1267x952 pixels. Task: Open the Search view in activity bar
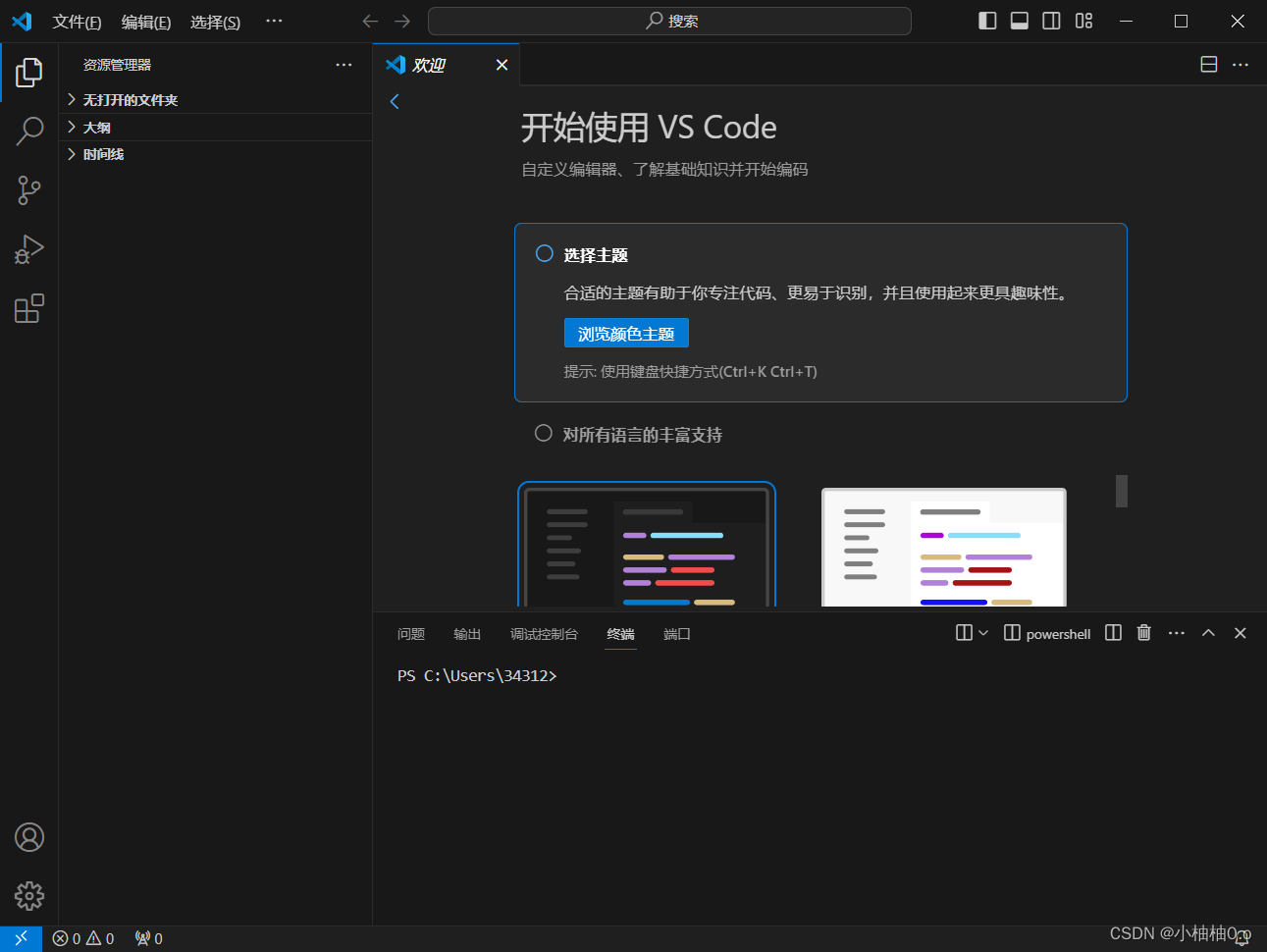coord(29,131)
